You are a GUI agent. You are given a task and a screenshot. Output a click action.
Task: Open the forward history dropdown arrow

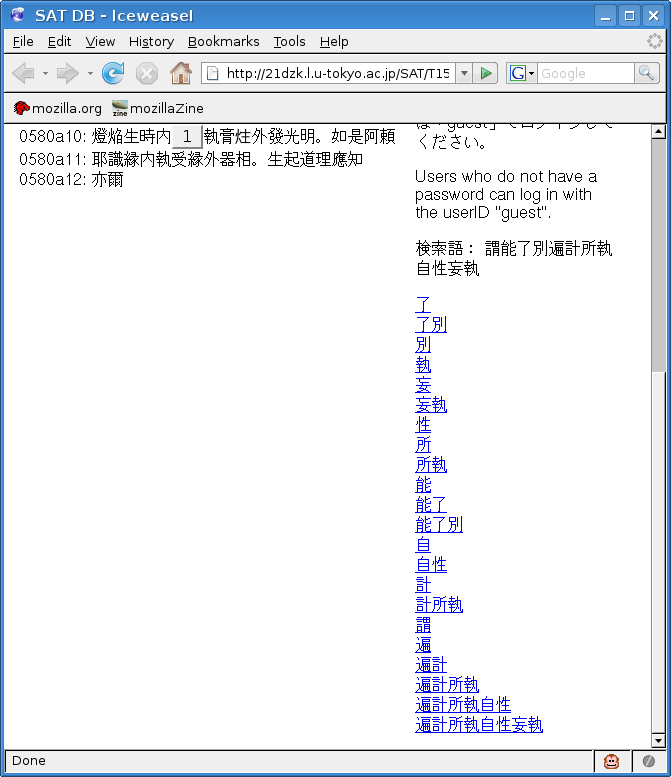90,73
